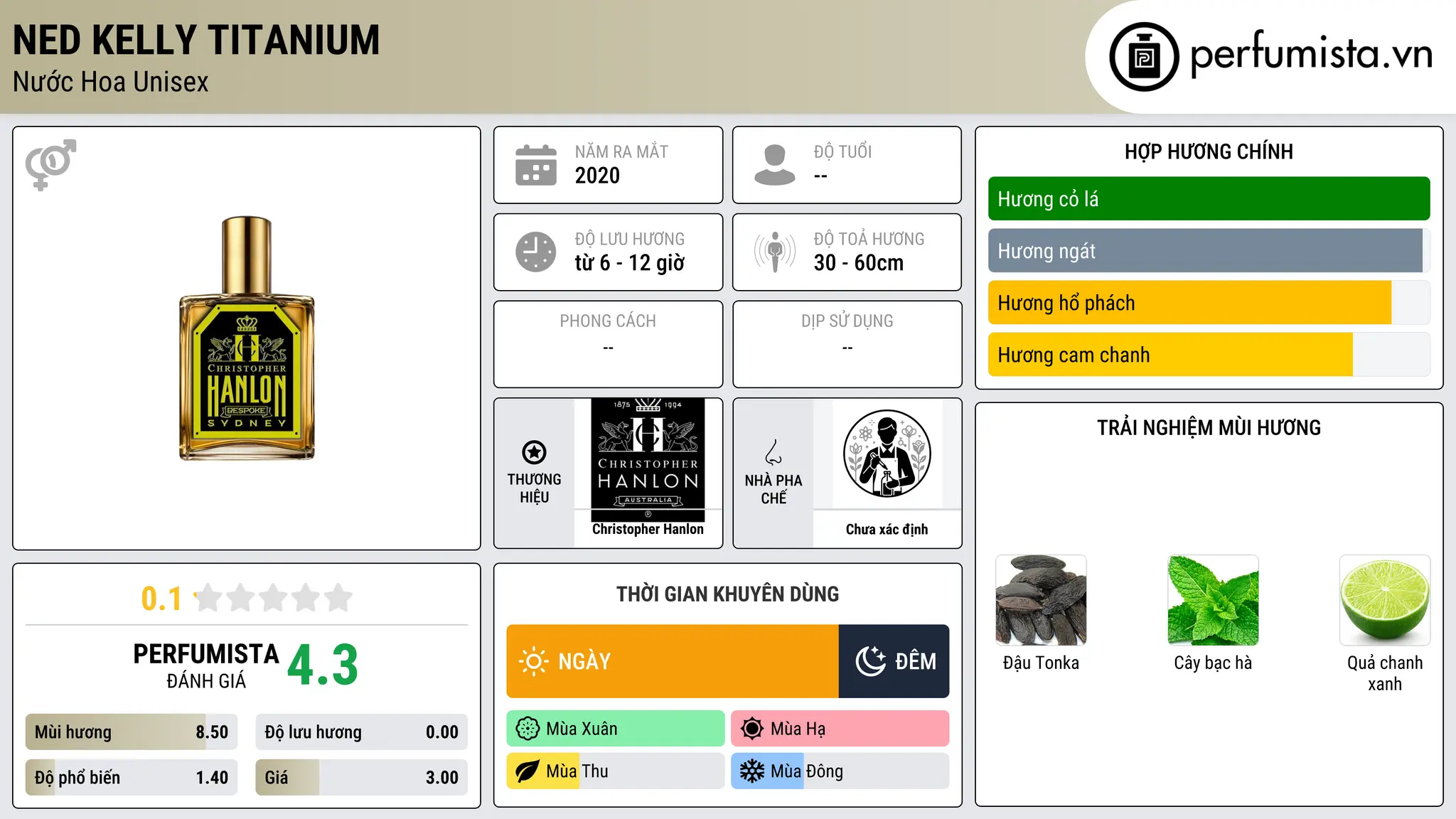1456x819 pixels.
Task: Click the Giá 3.00 score bar
Action: tap(361, 778)
